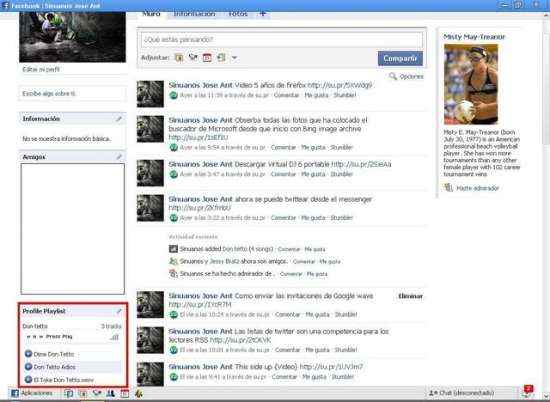Click the Eliminar link on the Google wave post
The height and width of the screenshot is (402, 550).
tap(410, 296)
